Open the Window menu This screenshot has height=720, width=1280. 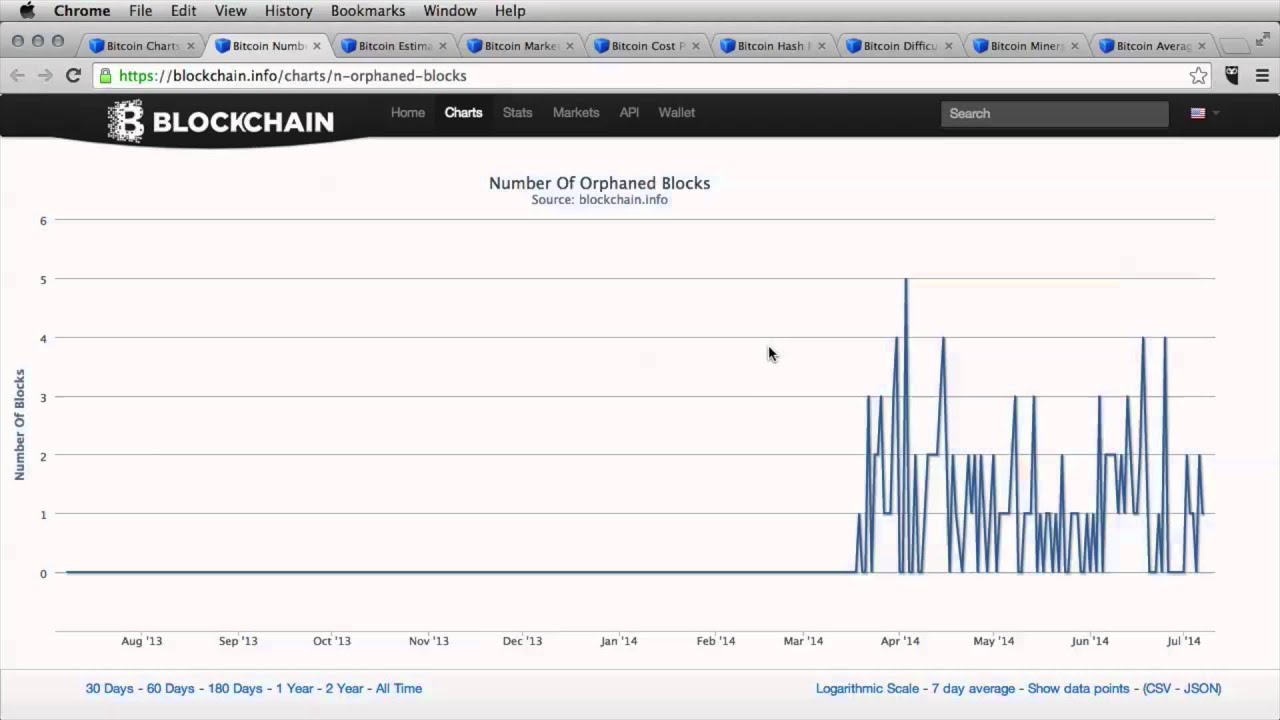450,11
